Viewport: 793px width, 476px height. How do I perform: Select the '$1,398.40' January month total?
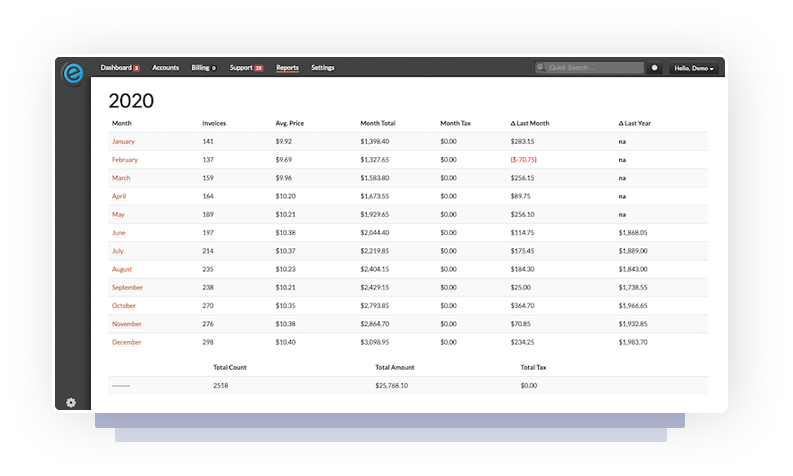(375, 142)
